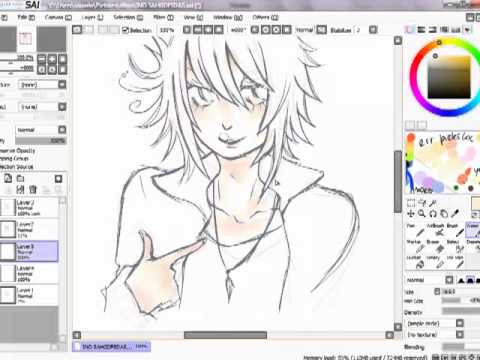Choose the Bucket fill tool
480x360 pixels.
(x=416, y=262)
